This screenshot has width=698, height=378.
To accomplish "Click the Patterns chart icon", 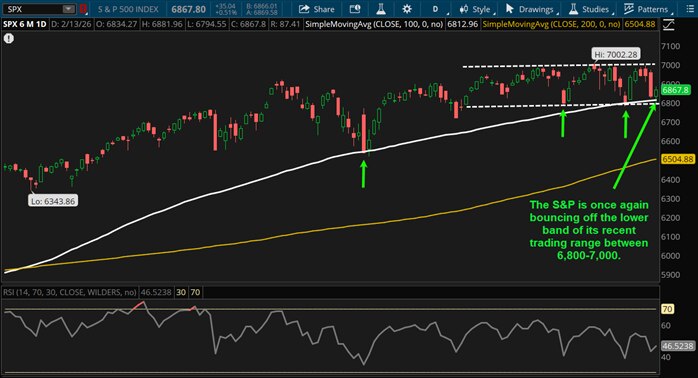I will (629, 9).
